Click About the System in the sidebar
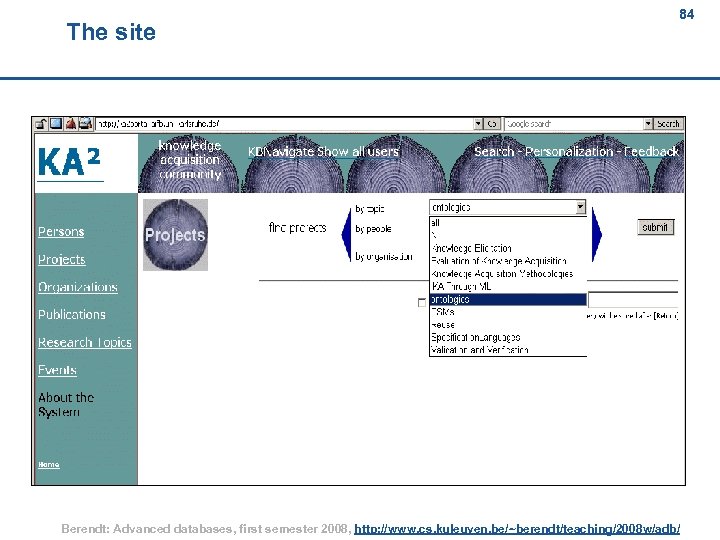This screenshot has width=720, height=540. 66,405
